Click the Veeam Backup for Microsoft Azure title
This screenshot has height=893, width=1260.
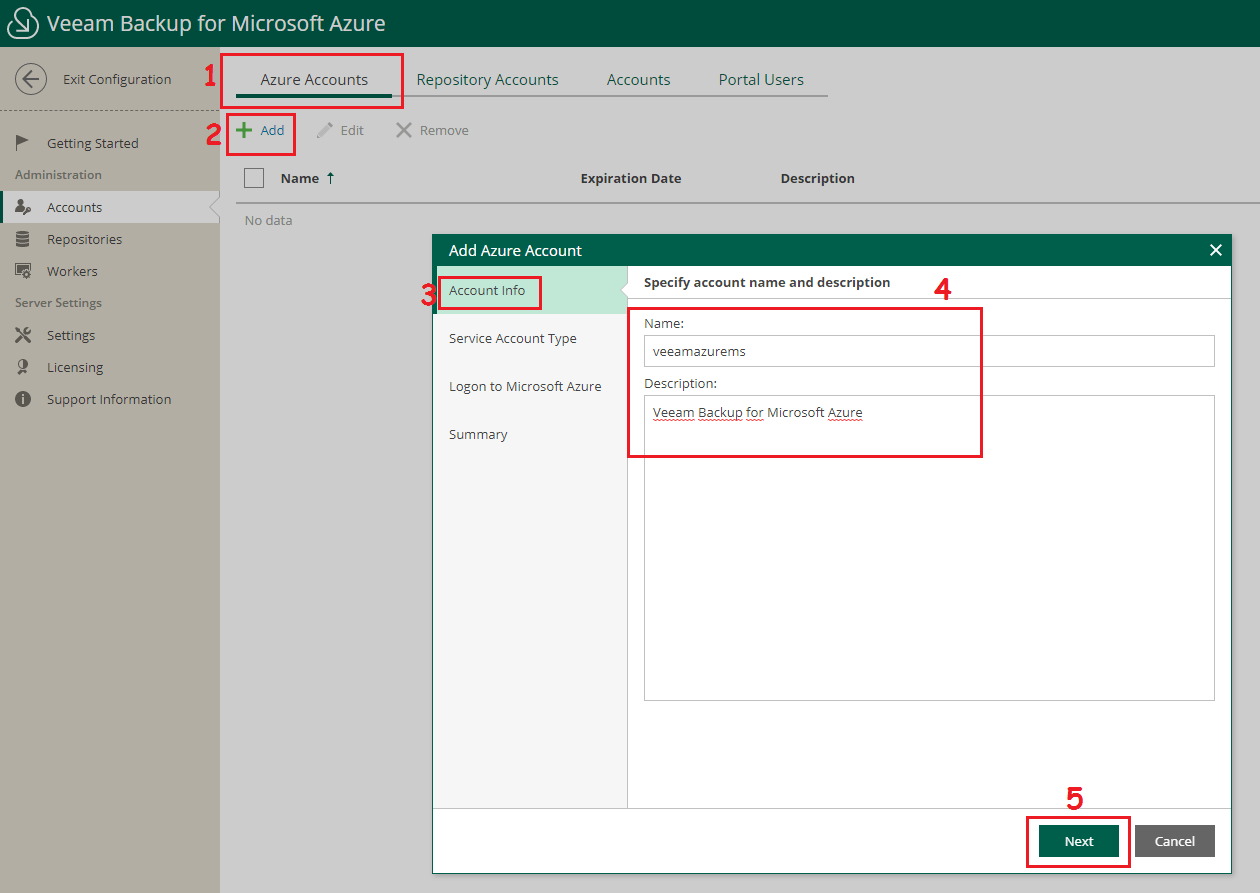pyautogui.click(x=216, y=23)
